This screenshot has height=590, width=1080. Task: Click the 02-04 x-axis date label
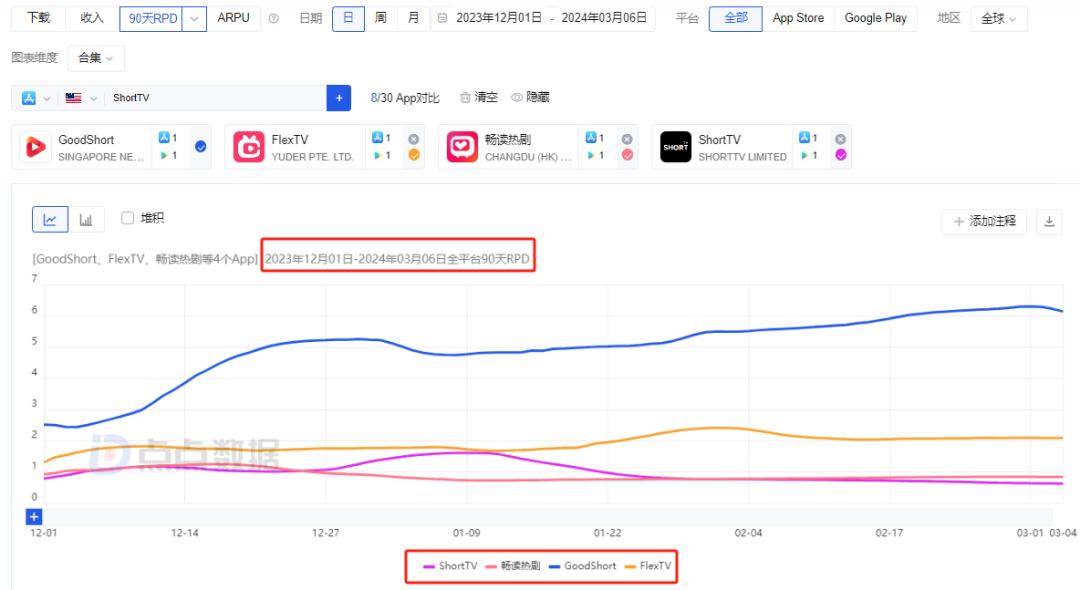tap(748, 533)
